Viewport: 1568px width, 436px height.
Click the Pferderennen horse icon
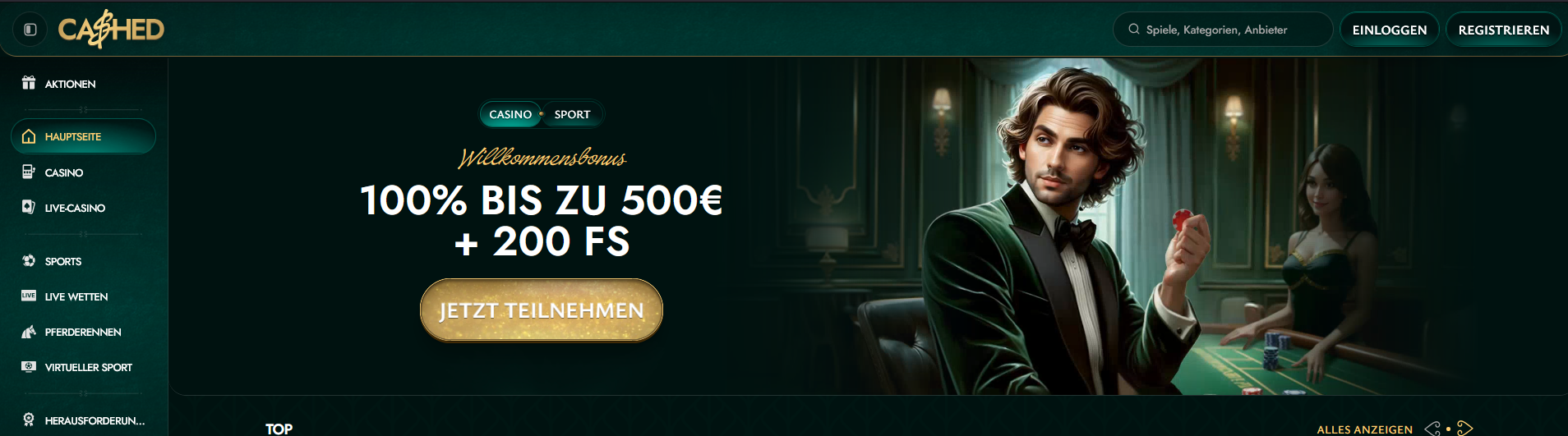tap(29, 332)
